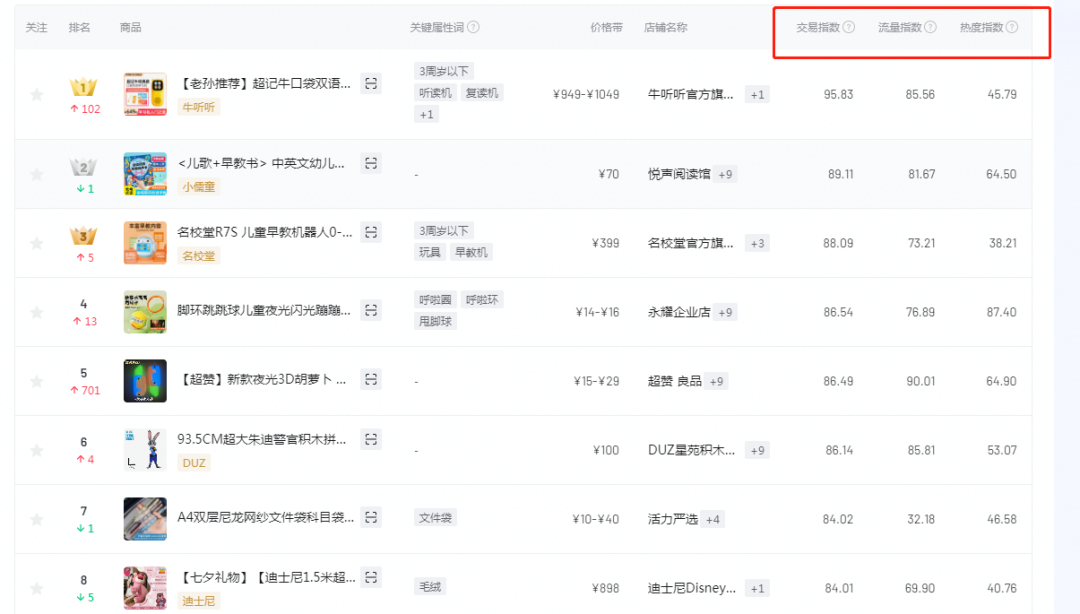The width and height of the screenshot is (1080, 614).
Task: Sort by 交易指数 column header
Action: point(818,27)
